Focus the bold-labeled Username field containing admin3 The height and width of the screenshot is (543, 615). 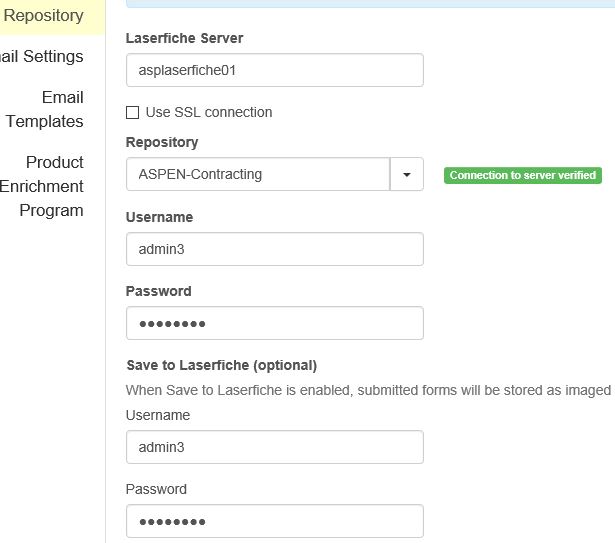click(274, 249)
